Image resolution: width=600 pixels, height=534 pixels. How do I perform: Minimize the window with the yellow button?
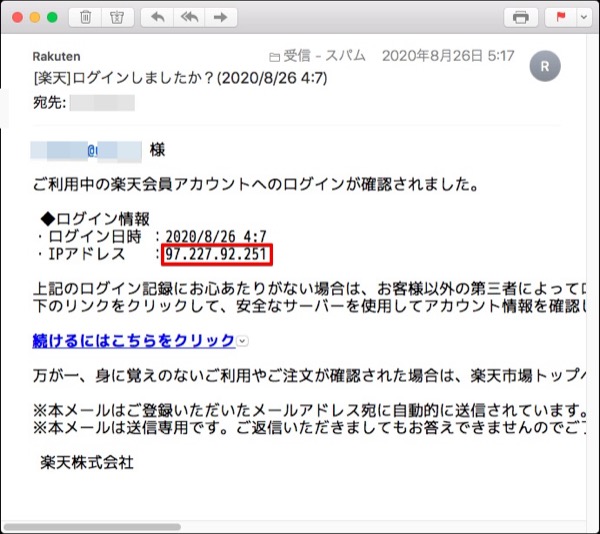tap(33, 17)
